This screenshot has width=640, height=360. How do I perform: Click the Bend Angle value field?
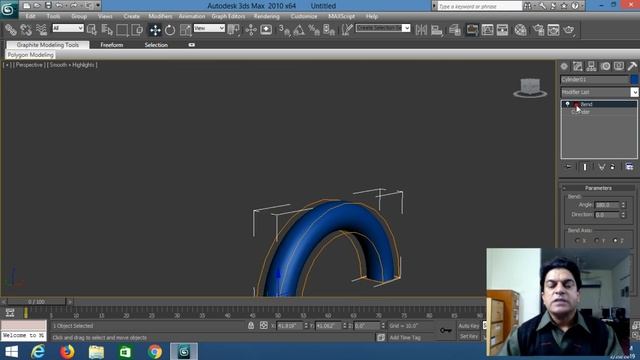607,205
